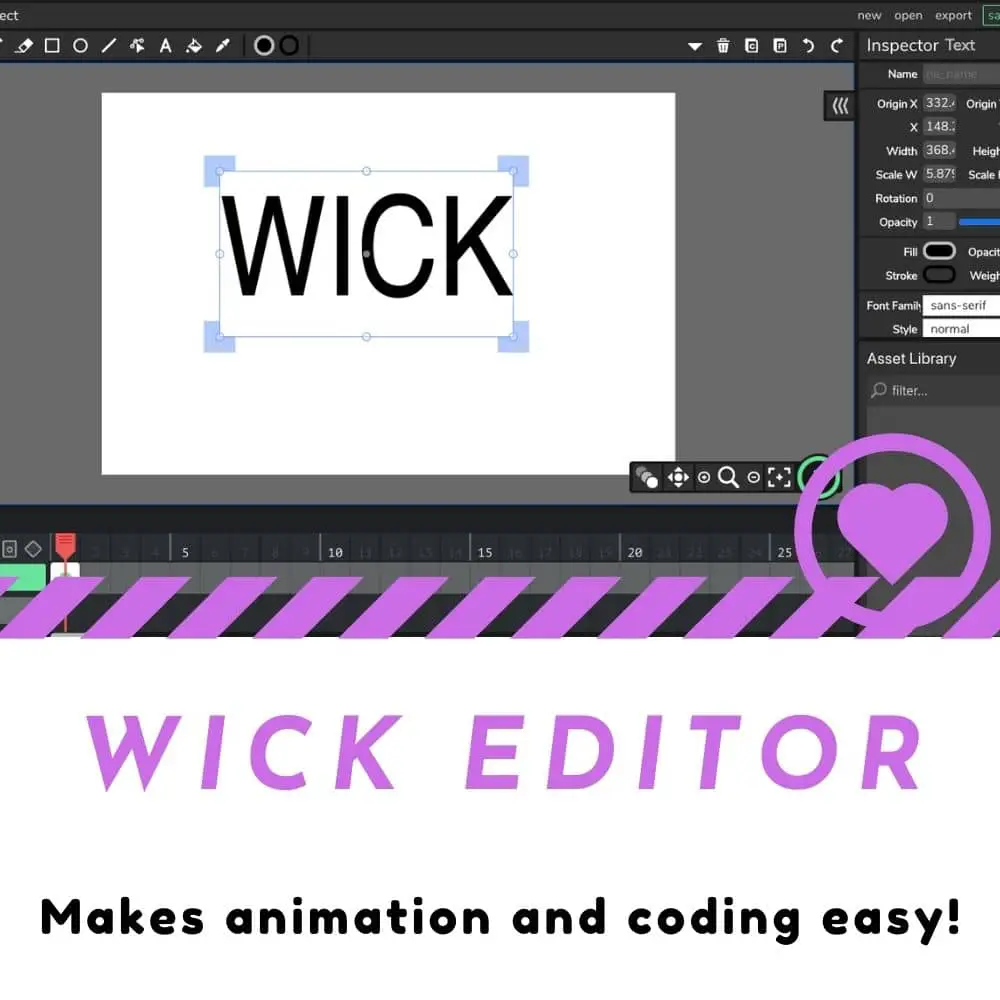Pick the Fill Bucket tool
The width and height of the screenshot is (1000, 1000).
(x=195, y=46)
